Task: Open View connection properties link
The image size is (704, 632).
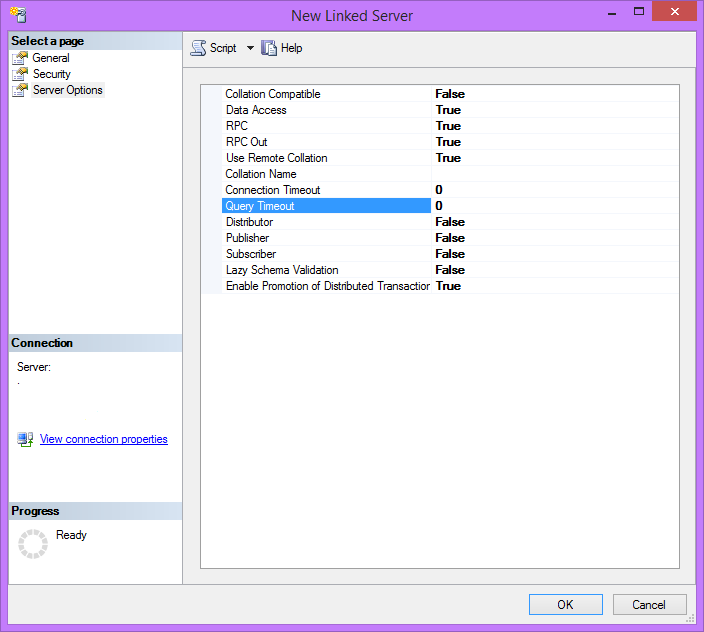Action: pos(104,439)
